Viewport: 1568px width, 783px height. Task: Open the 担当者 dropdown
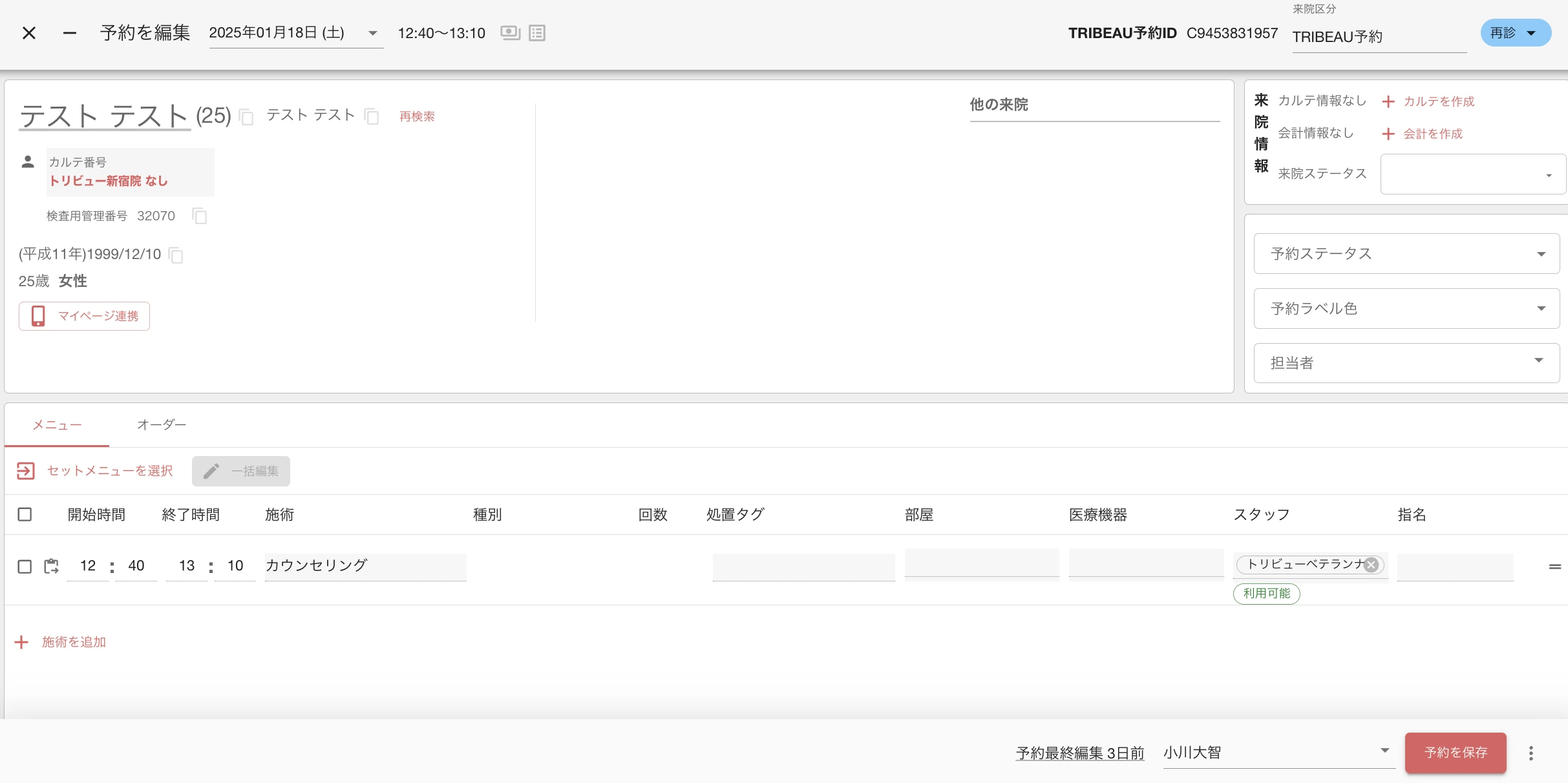[1406, 363]
